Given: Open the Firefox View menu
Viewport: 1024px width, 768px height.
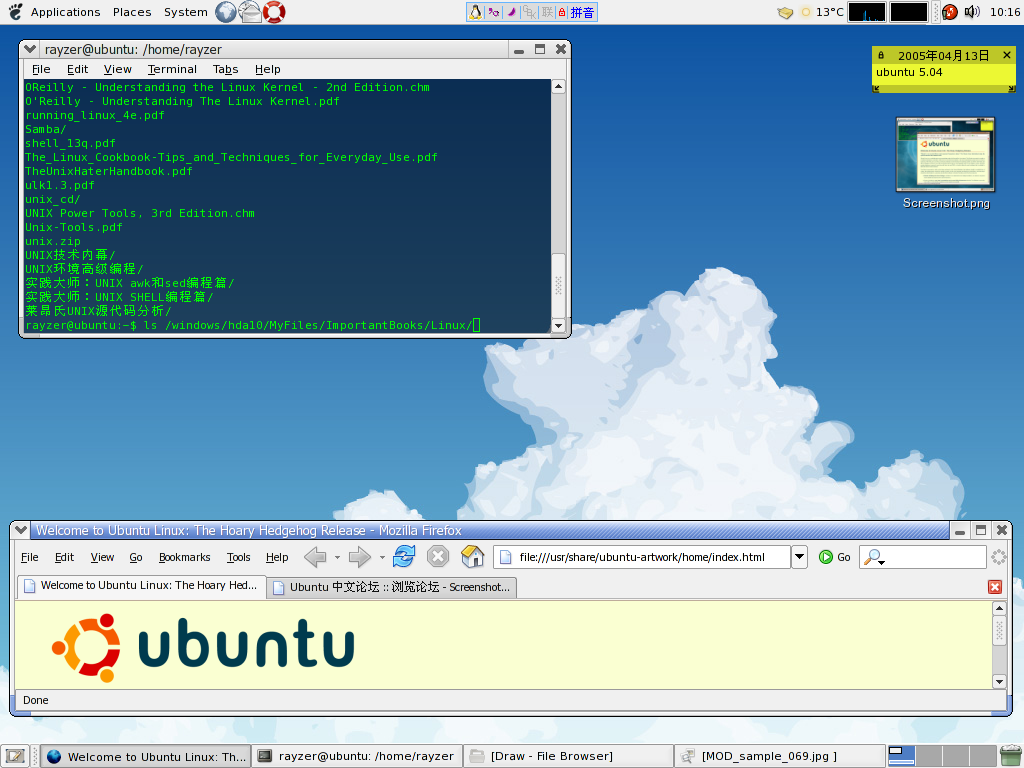Looking at the screenshot, I should [102, 557].
